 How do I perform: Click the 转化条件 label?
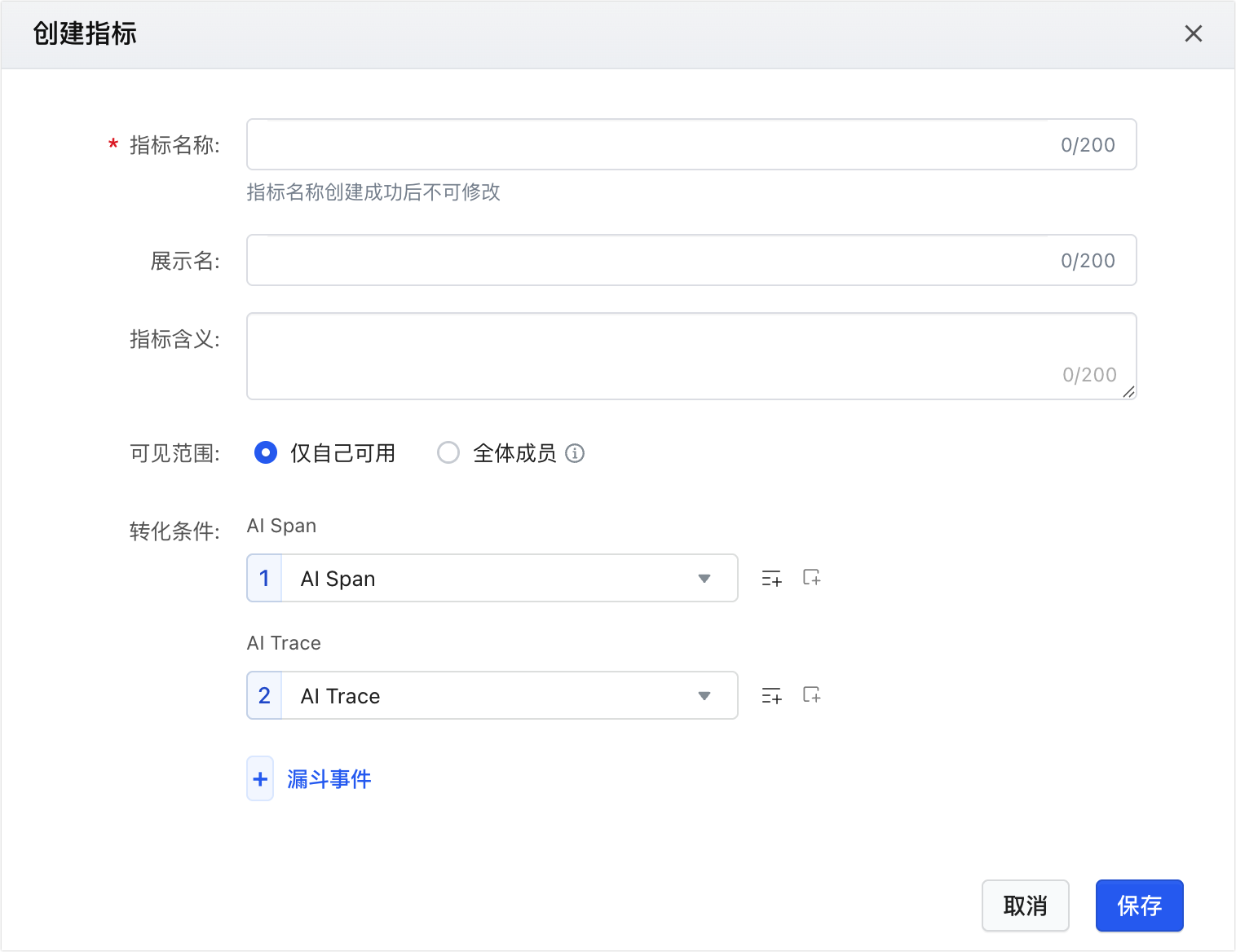174,531
